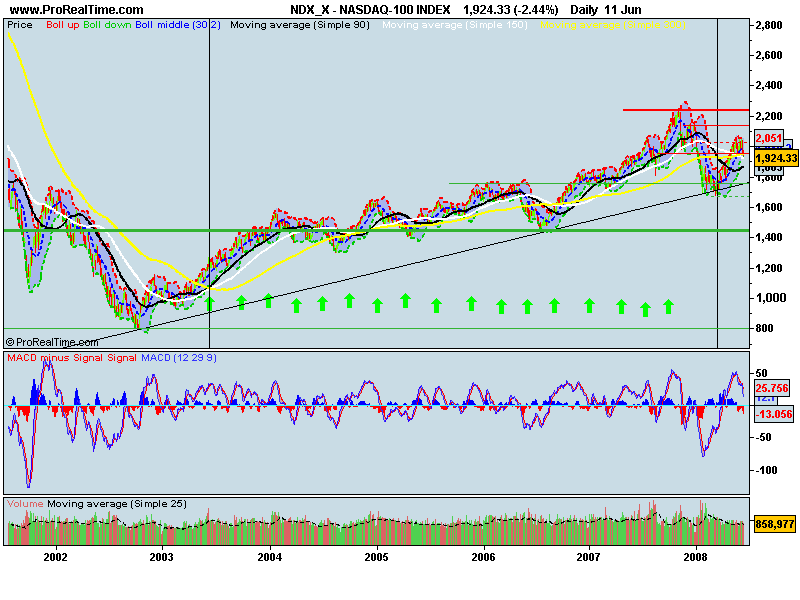Select the Boll middle (30 2) legend
This screenshot has width=800, height=600.
tap(178, 24)
